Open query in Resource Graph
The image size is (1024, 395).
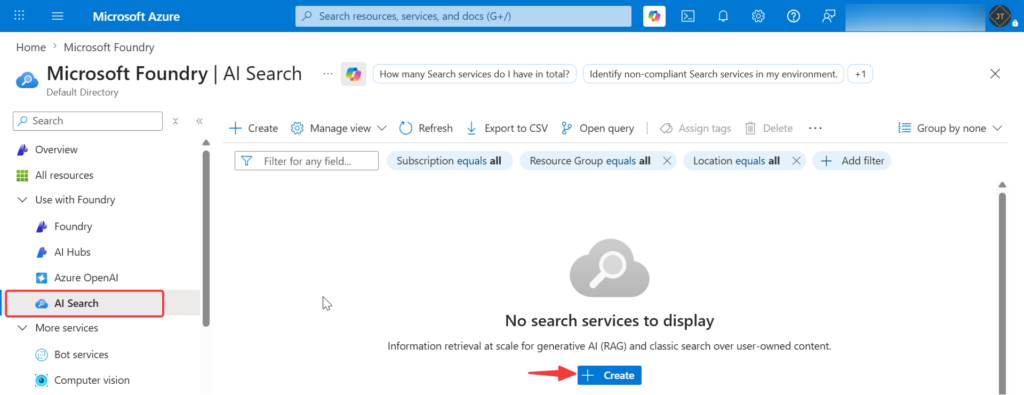coord(598,128)
